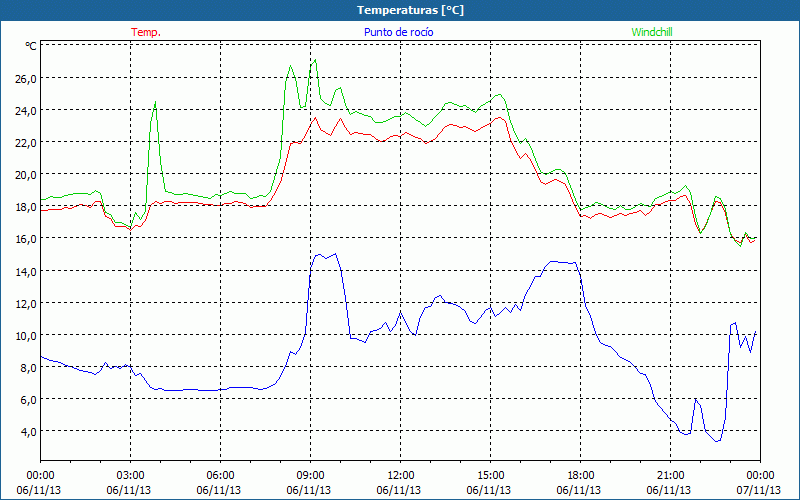
Task: Click the '26,0' y-axis value
Action: point(26,79)
